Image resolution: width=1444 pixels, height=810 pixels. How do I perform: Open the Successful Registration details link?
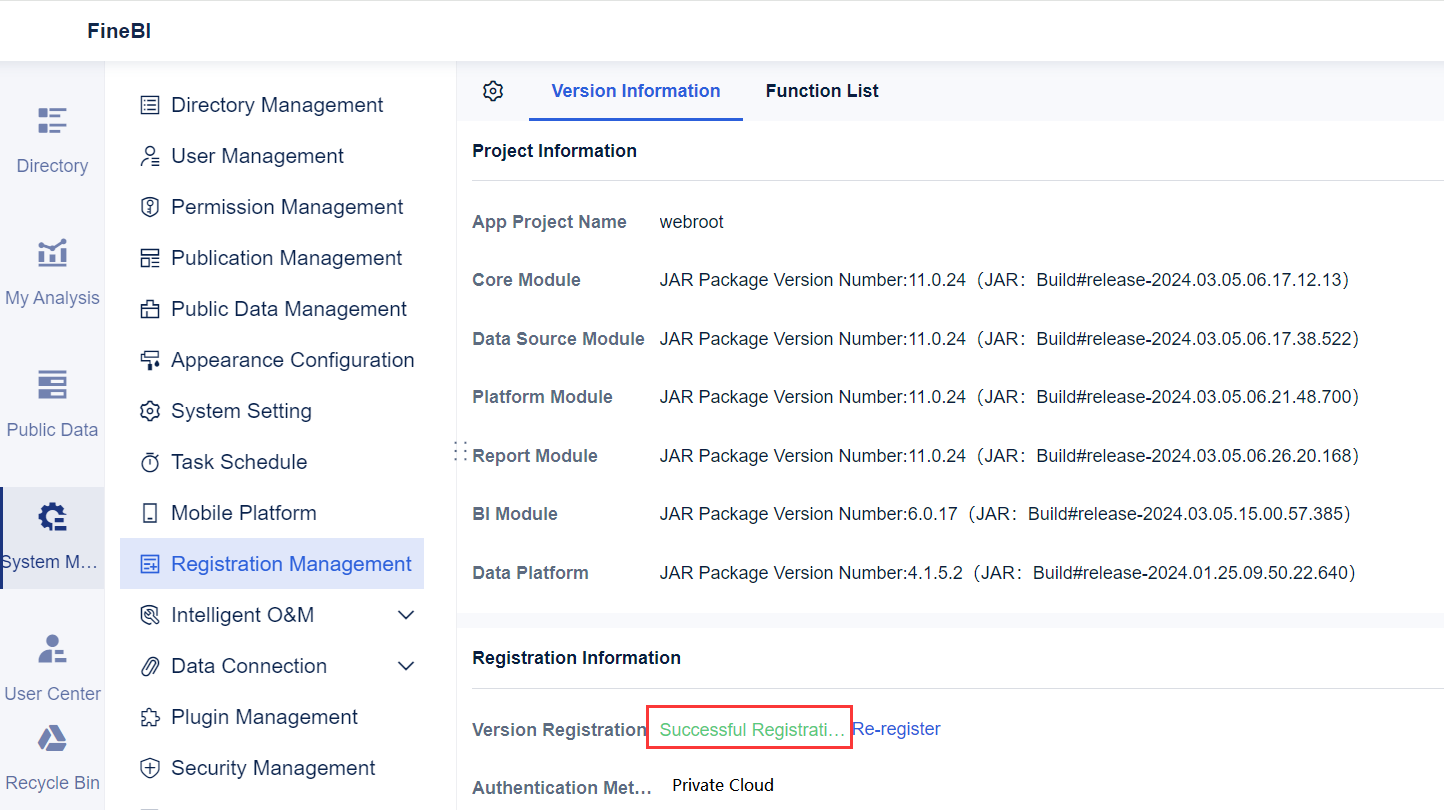748,728
